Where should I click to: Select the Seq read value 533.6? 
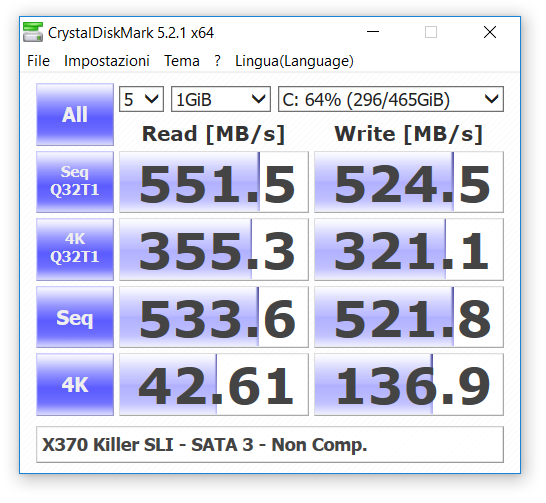pos(214,317)
